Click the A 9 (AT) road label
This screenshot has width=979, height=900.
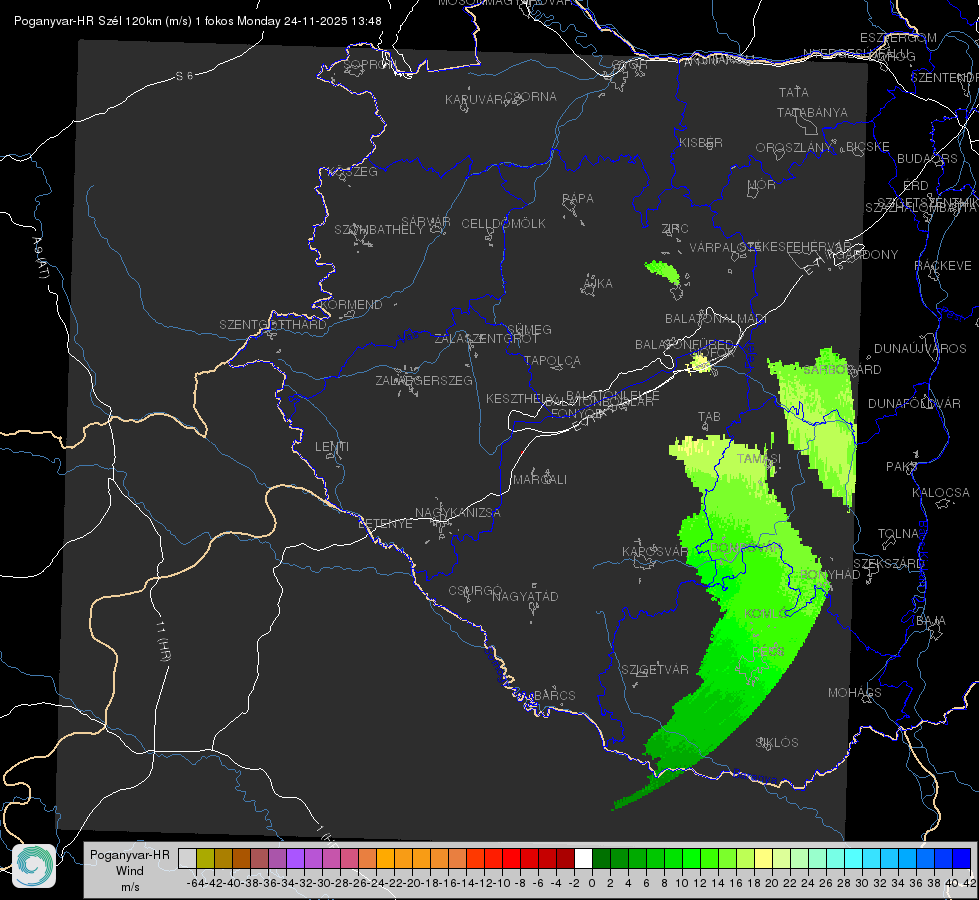coord(41,258)
